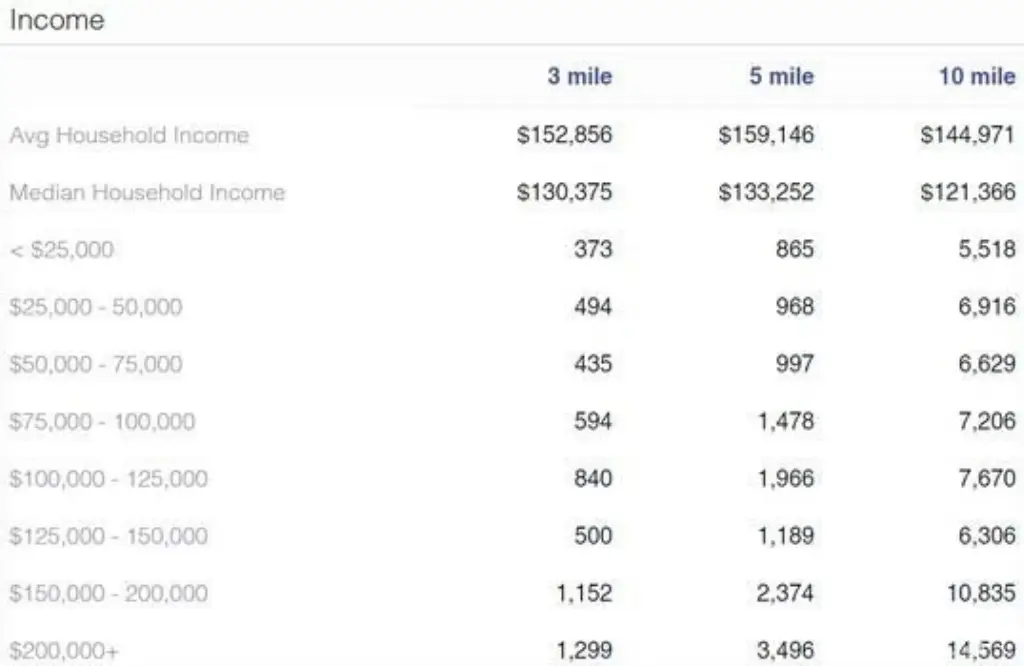Select the $144,971 average income value
This screenshot has height=666, width=1024.
coord(967,135)
